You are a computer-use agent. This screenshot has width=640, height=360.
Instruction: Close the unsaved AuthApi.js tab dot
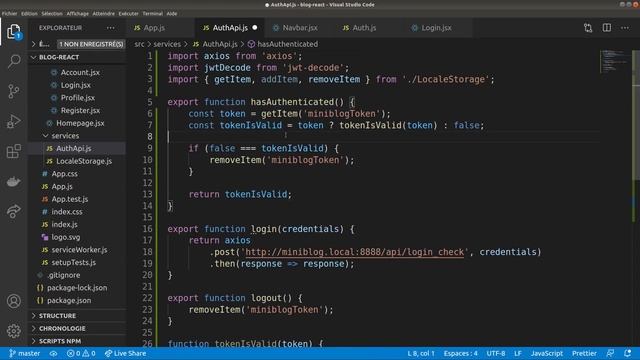(x=255, y=28)
